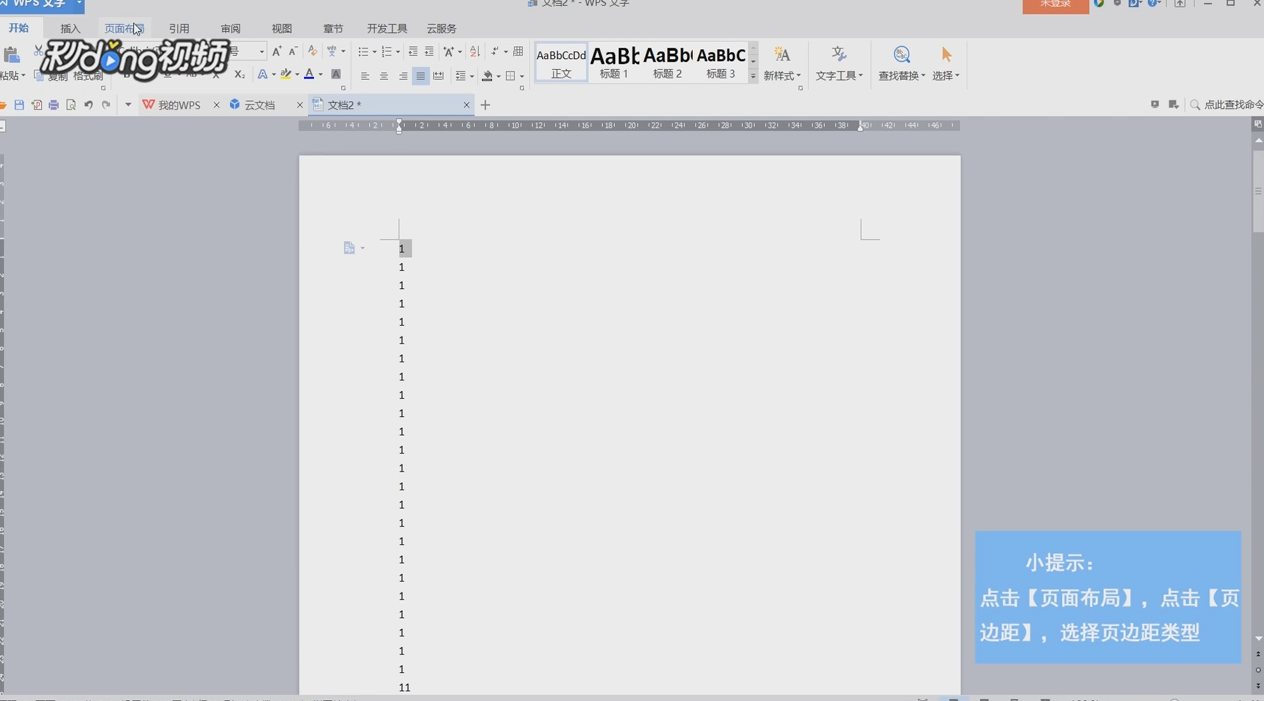Open 查找替换 find and replace
Screen dimensions: 1264x701
901,63
